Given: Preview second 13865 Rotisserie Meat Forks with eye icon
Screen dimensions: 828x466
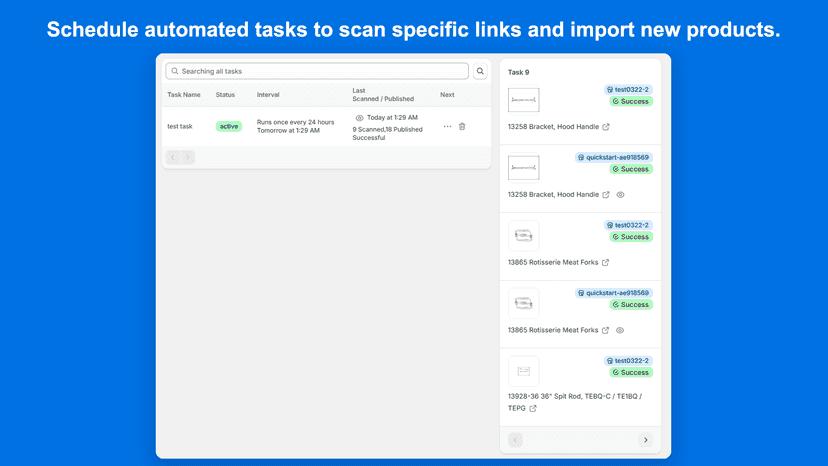Looking at the screenshot, I should click(x=620, y=330).
